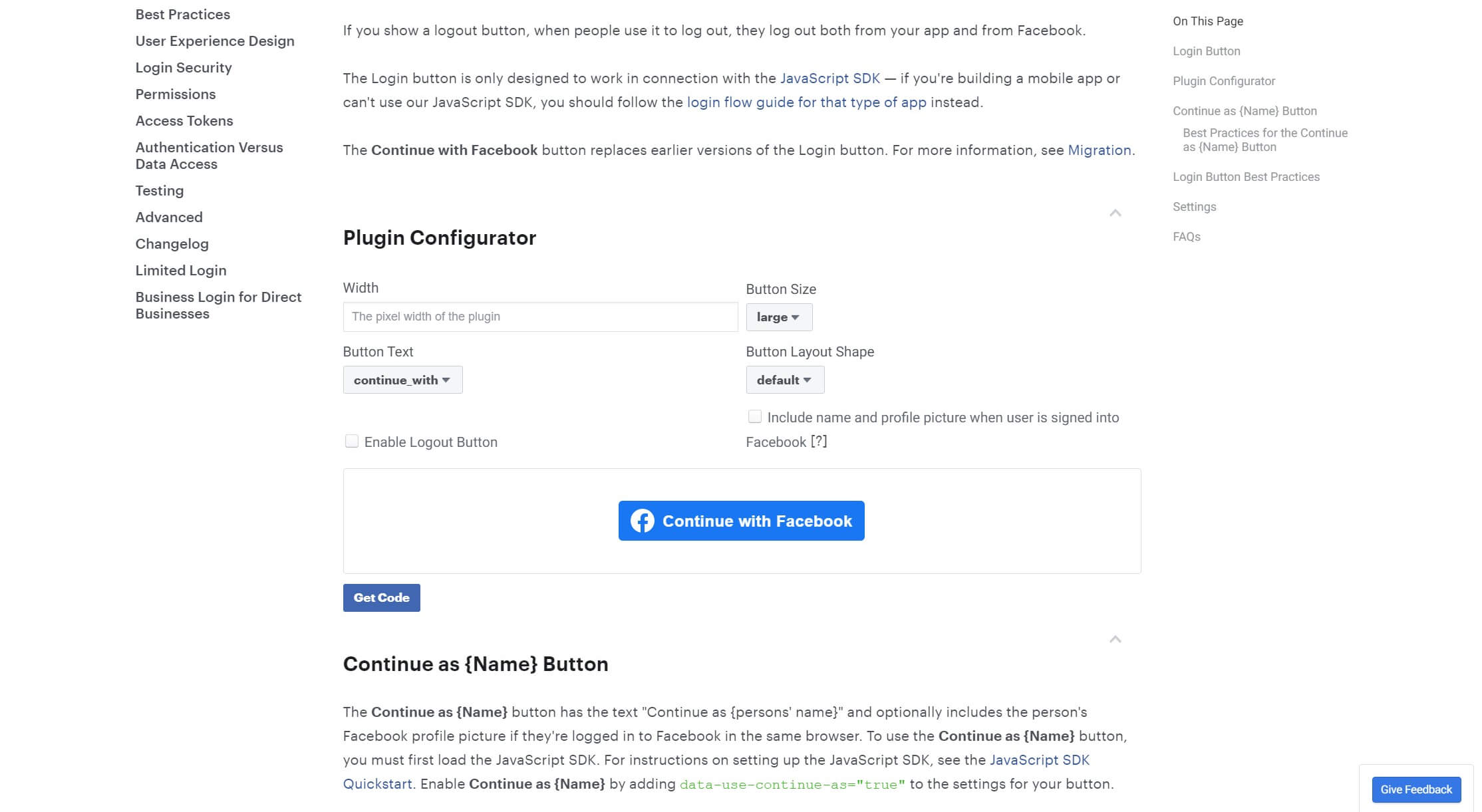
Task: Select the Advanced menu item
Action: 169,216
